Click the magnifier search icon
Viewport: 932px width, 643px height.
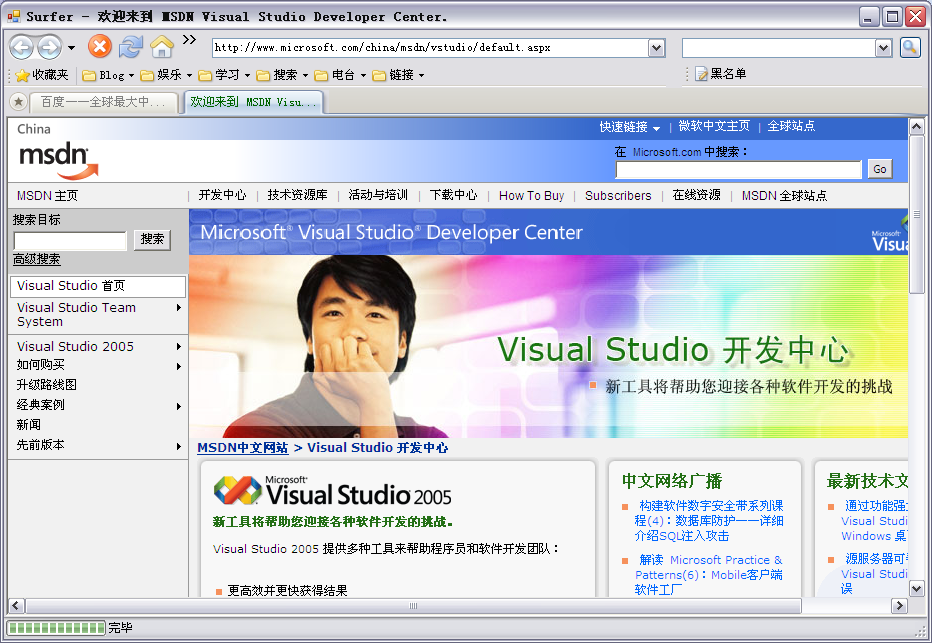[x=910, y=47]
